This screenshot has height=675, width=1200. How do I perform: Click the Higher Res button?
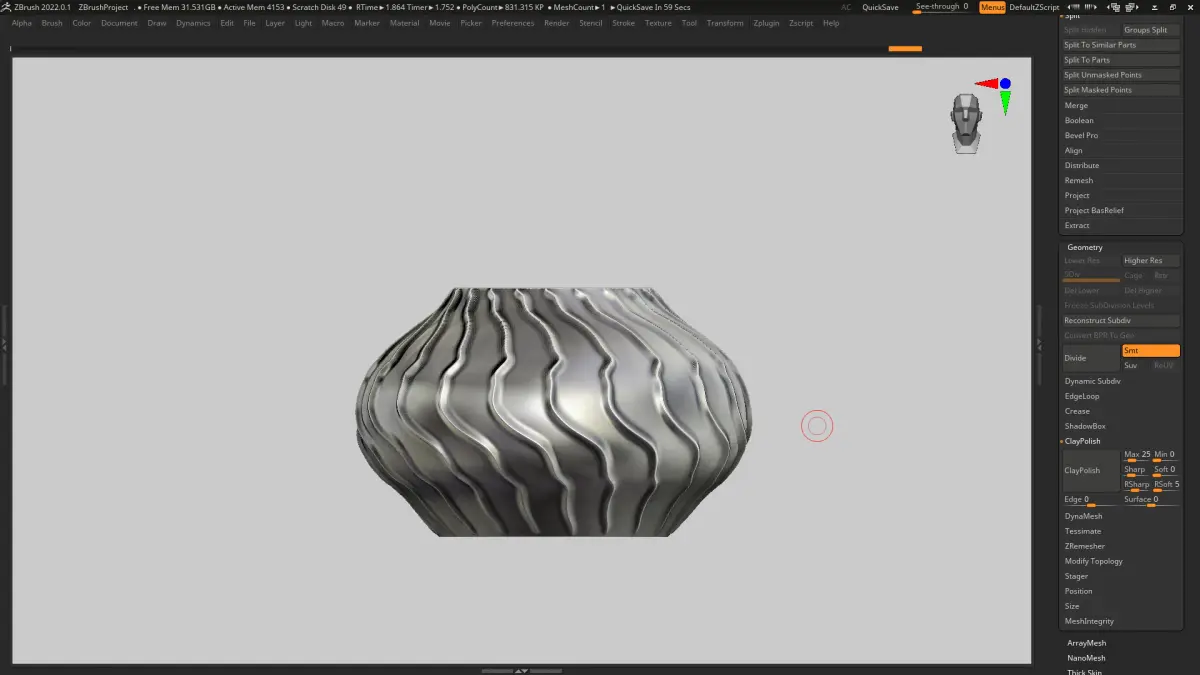pyautogui.click(x=1151, y=260)
